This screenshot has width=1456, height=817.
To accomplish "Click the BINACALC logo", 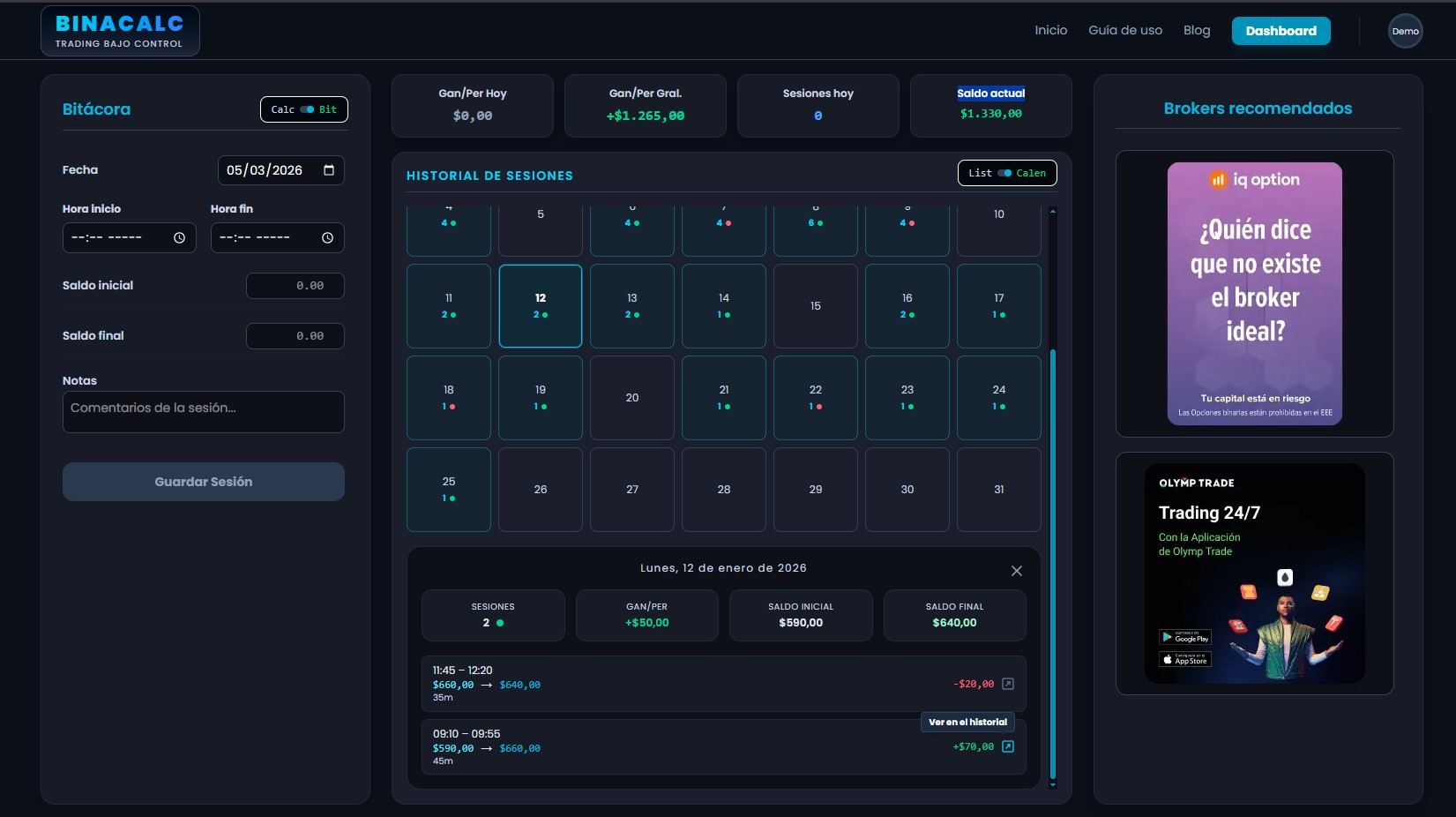I will (x=120, y=31).
